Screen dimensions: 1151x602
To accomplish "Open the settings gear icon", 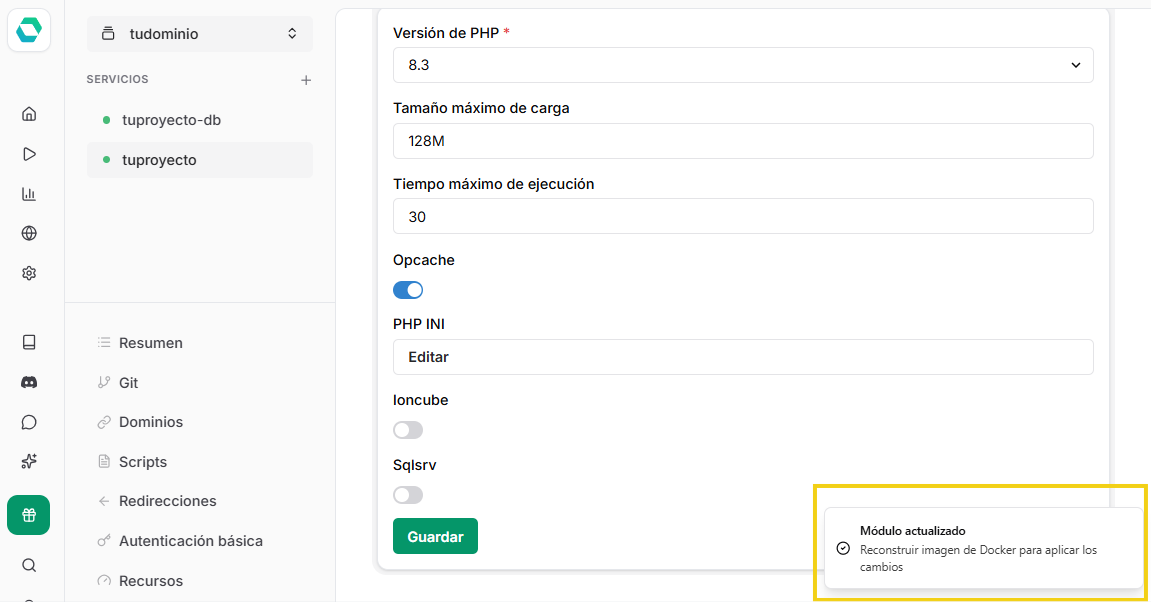I will pos(28,273).
